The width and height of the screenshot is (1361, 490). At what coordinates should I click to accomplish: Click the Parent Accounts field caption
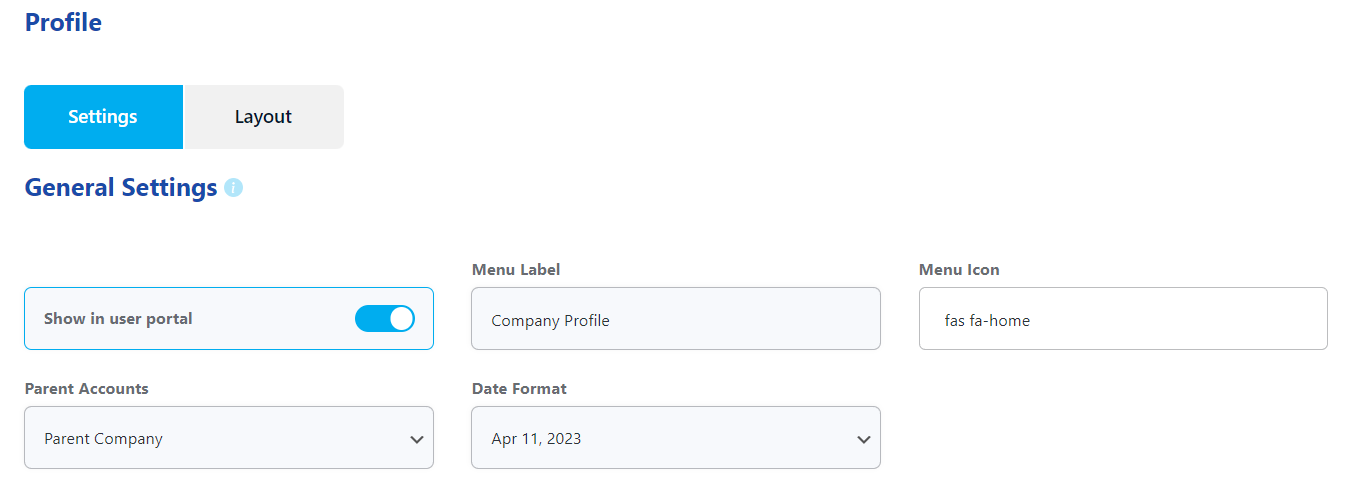(87, 389)
